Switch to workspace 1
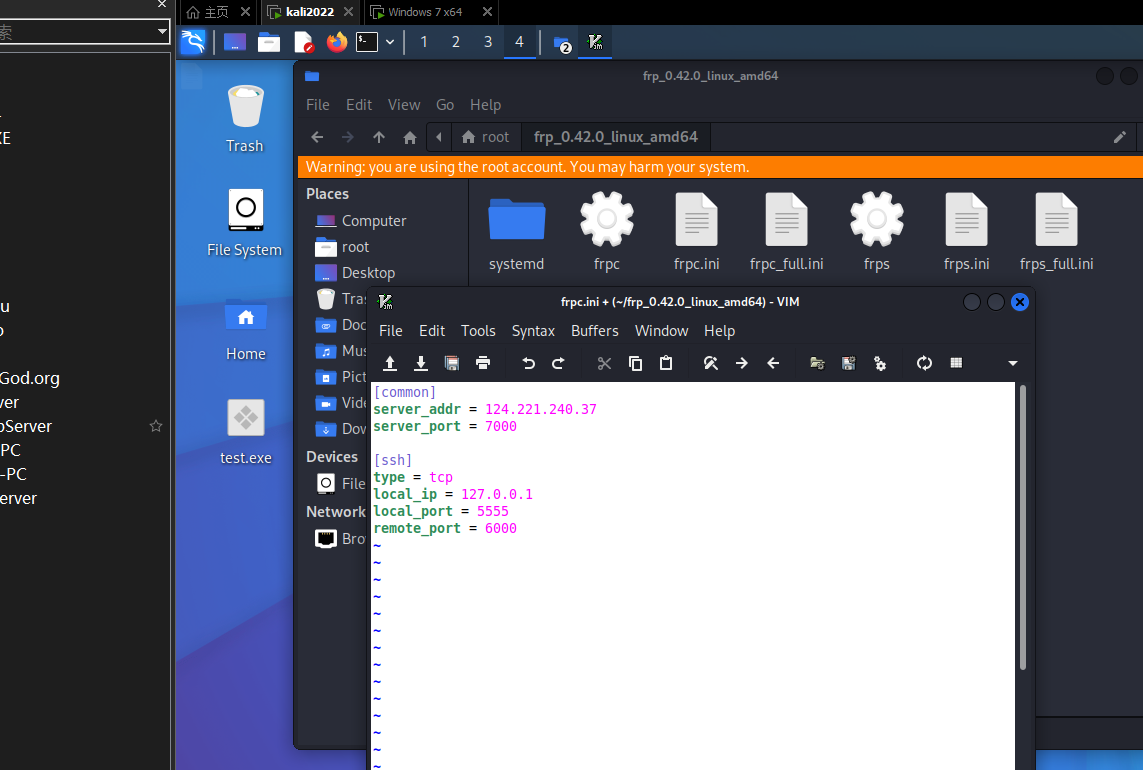 click(424, 42)
